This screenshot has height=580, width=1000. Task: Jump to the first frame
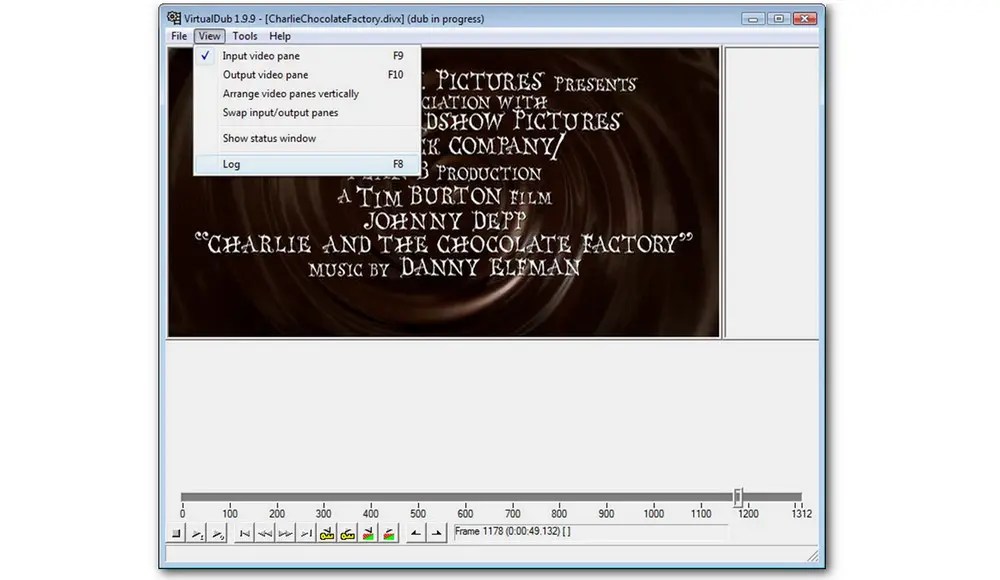[x=245, y=533]
